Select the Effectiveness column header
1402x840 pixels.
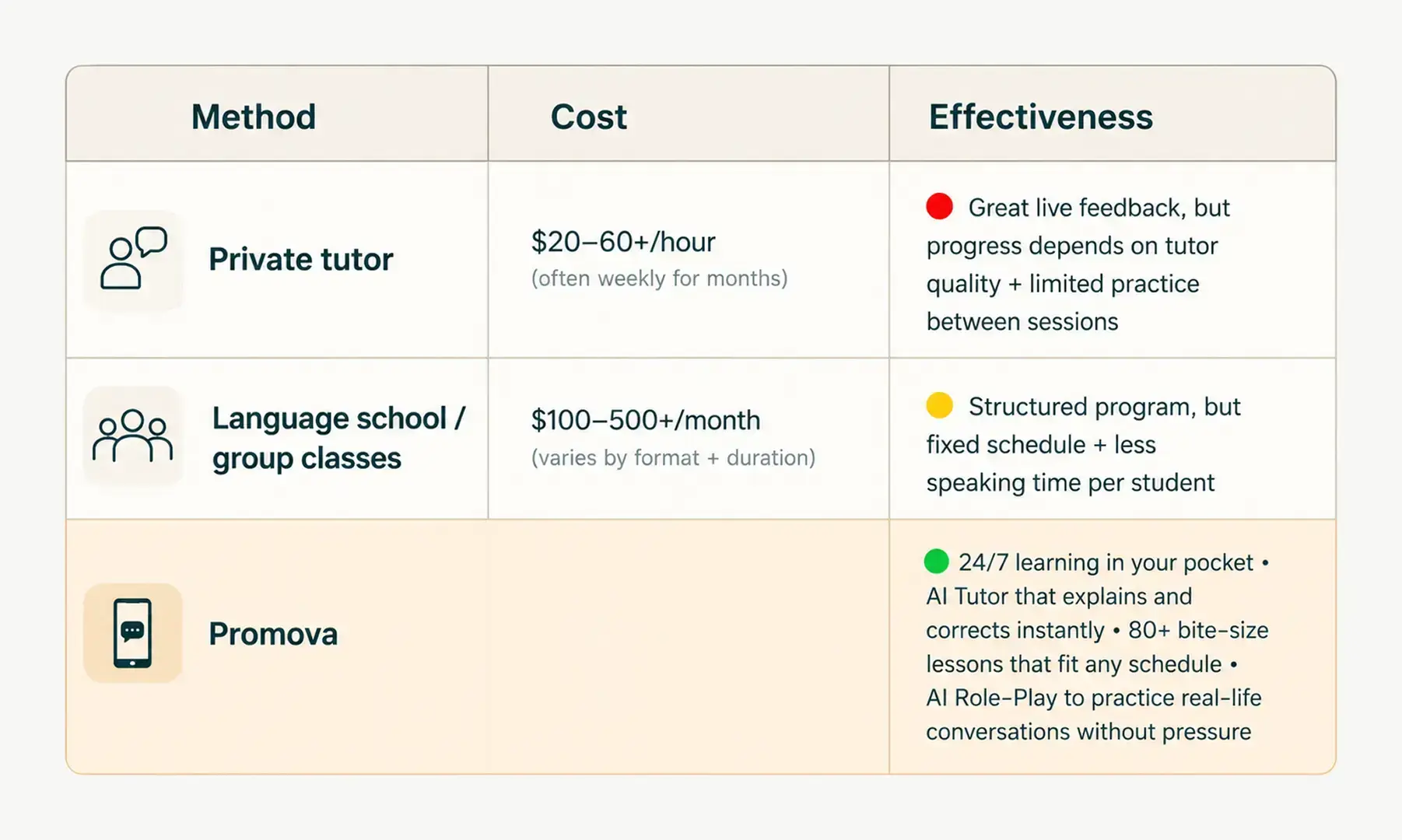(x=1040, y=117)
